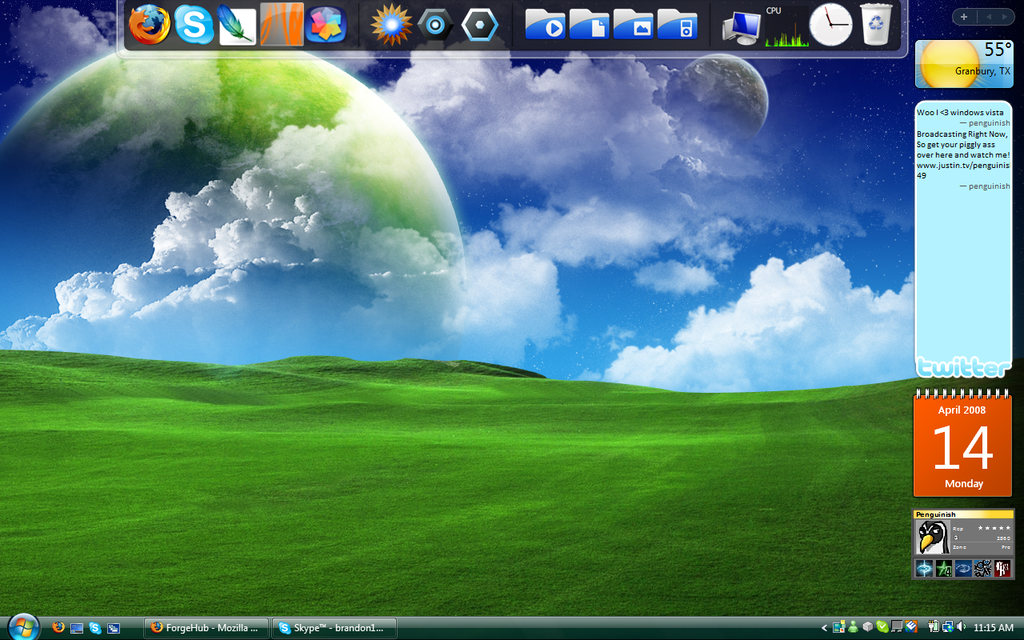This screenshot has width=1024, height=640.
Task: Open the www.justin.tv/penguinis link
Action: [x=963, y=165]
